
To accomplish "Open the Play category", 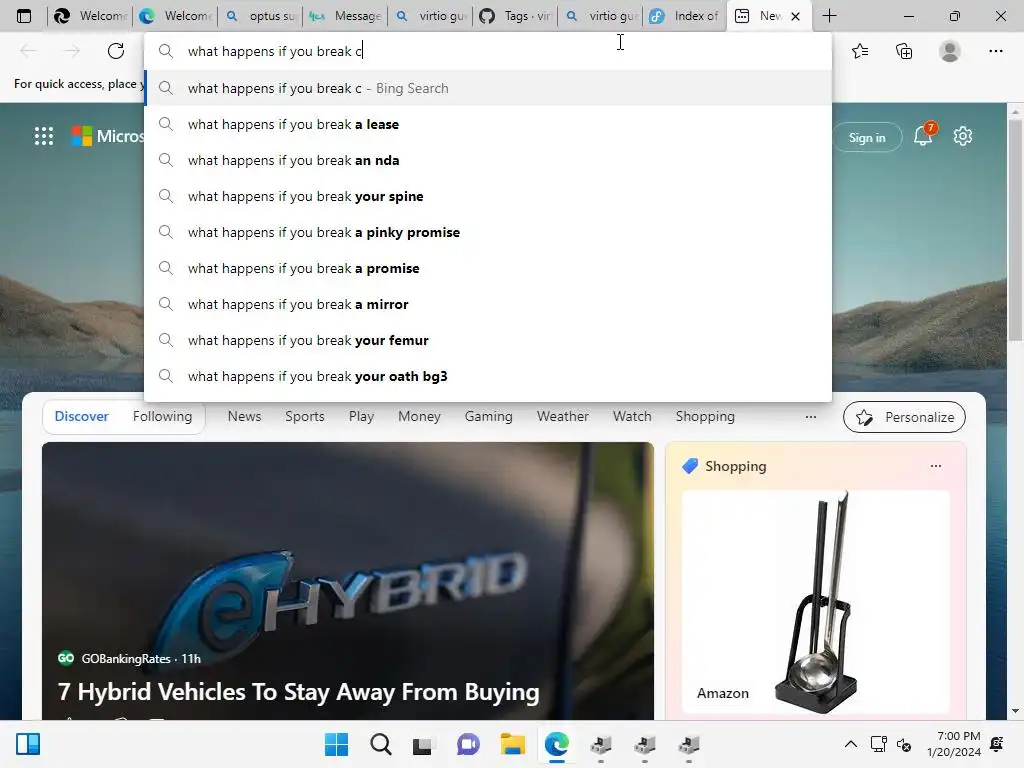I will pos(361,416).
